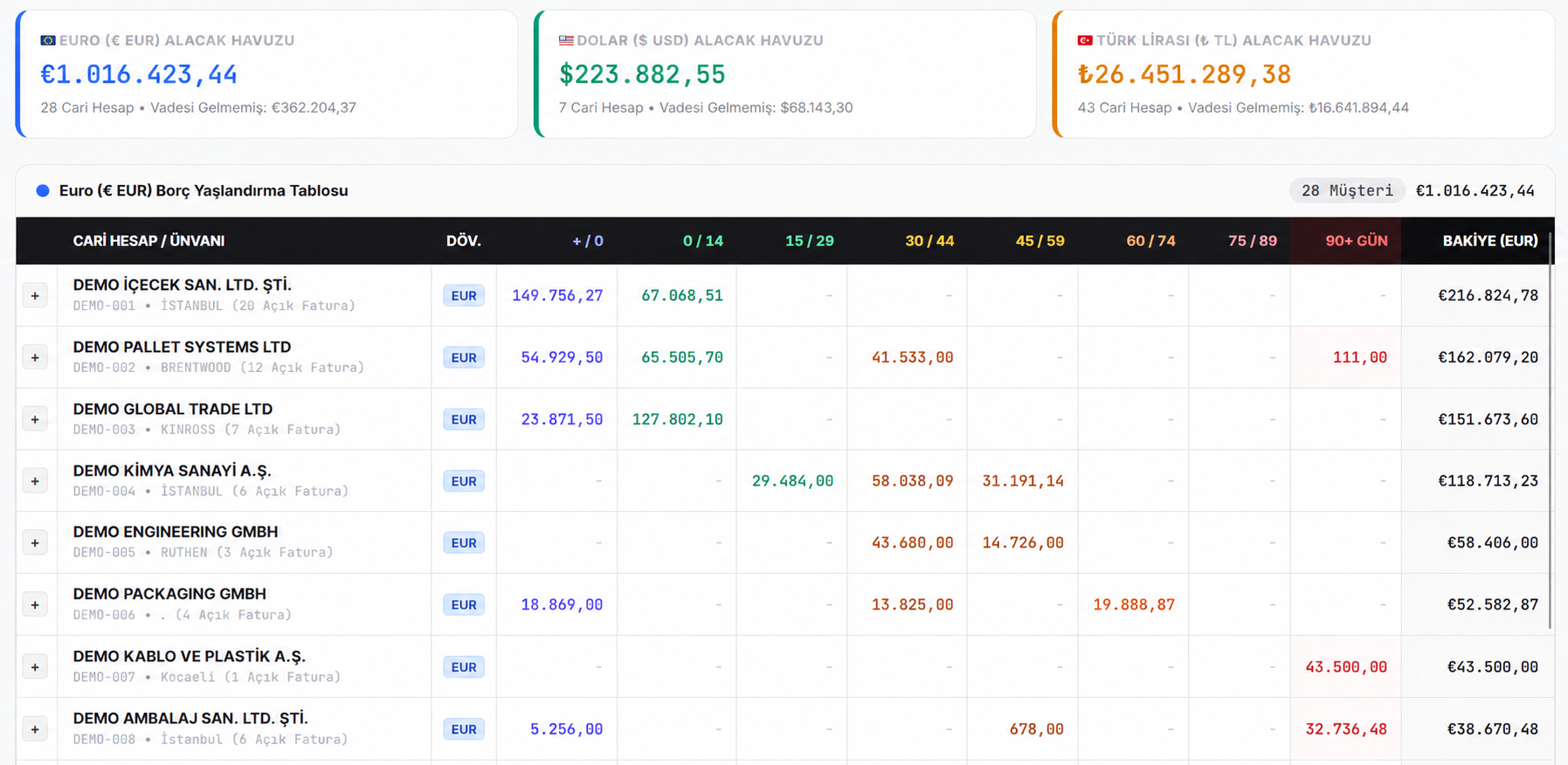Select the 111,00 overdue amount
Screen dimensions: 1568x765
pos(1360,358)
